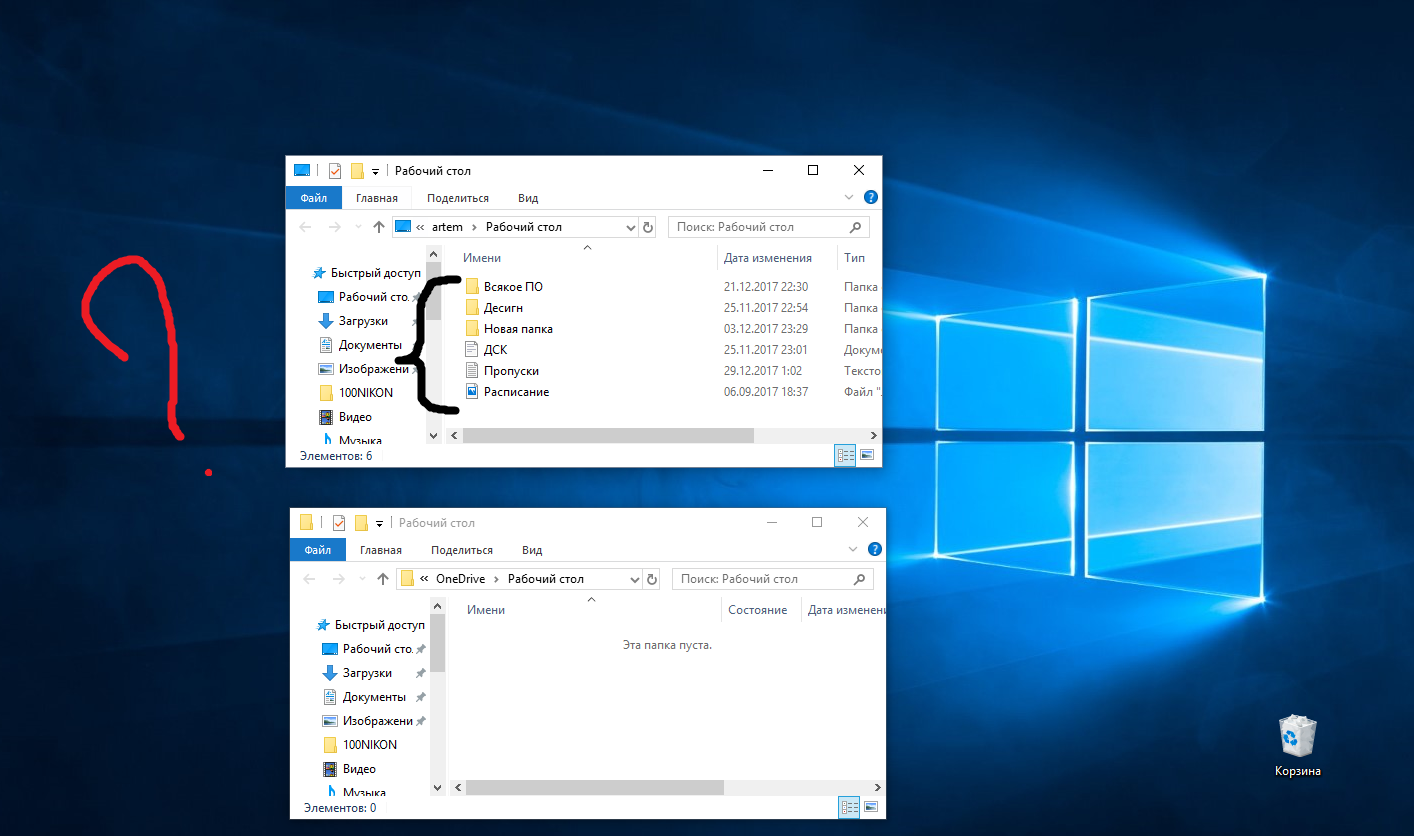1414x836 pixels.
Task: Open Загрузки in top window sidebar
Action: (x=355, y=321)
